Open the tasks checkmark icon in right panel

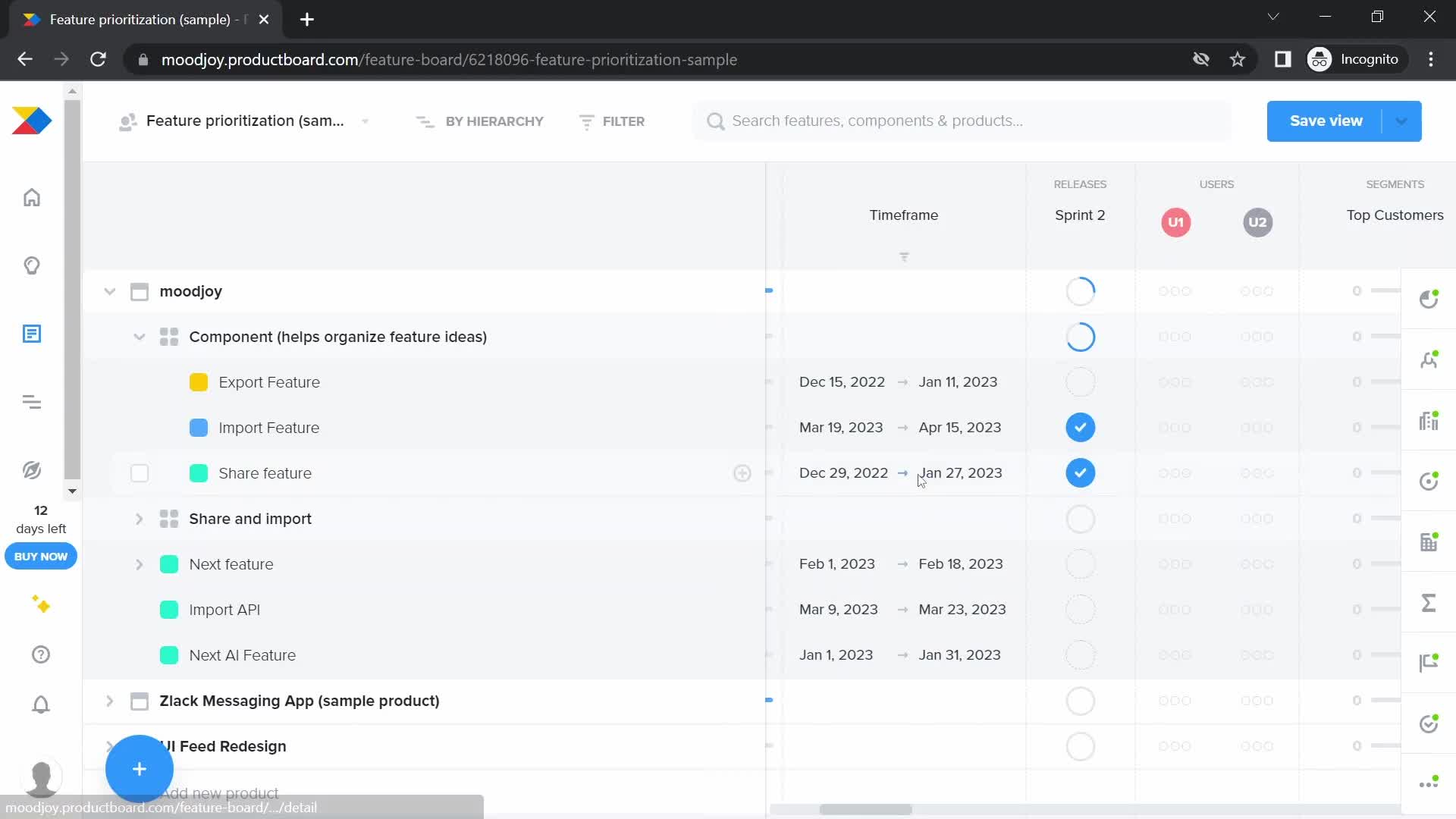pos(1429,723)
